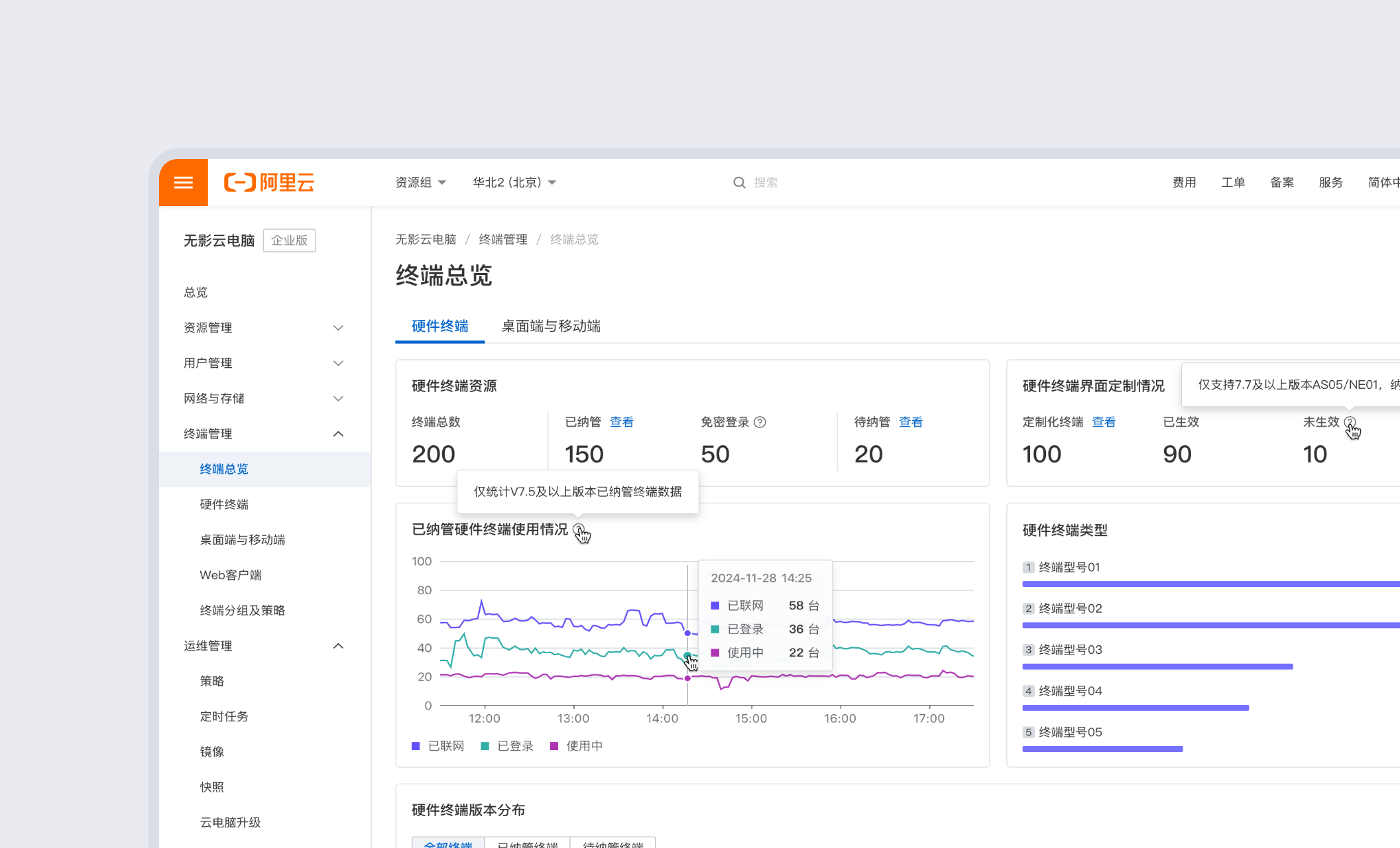Open 备案 in top menu
The width and height of the screenshot is (1400, 848).
[1282, 182]
